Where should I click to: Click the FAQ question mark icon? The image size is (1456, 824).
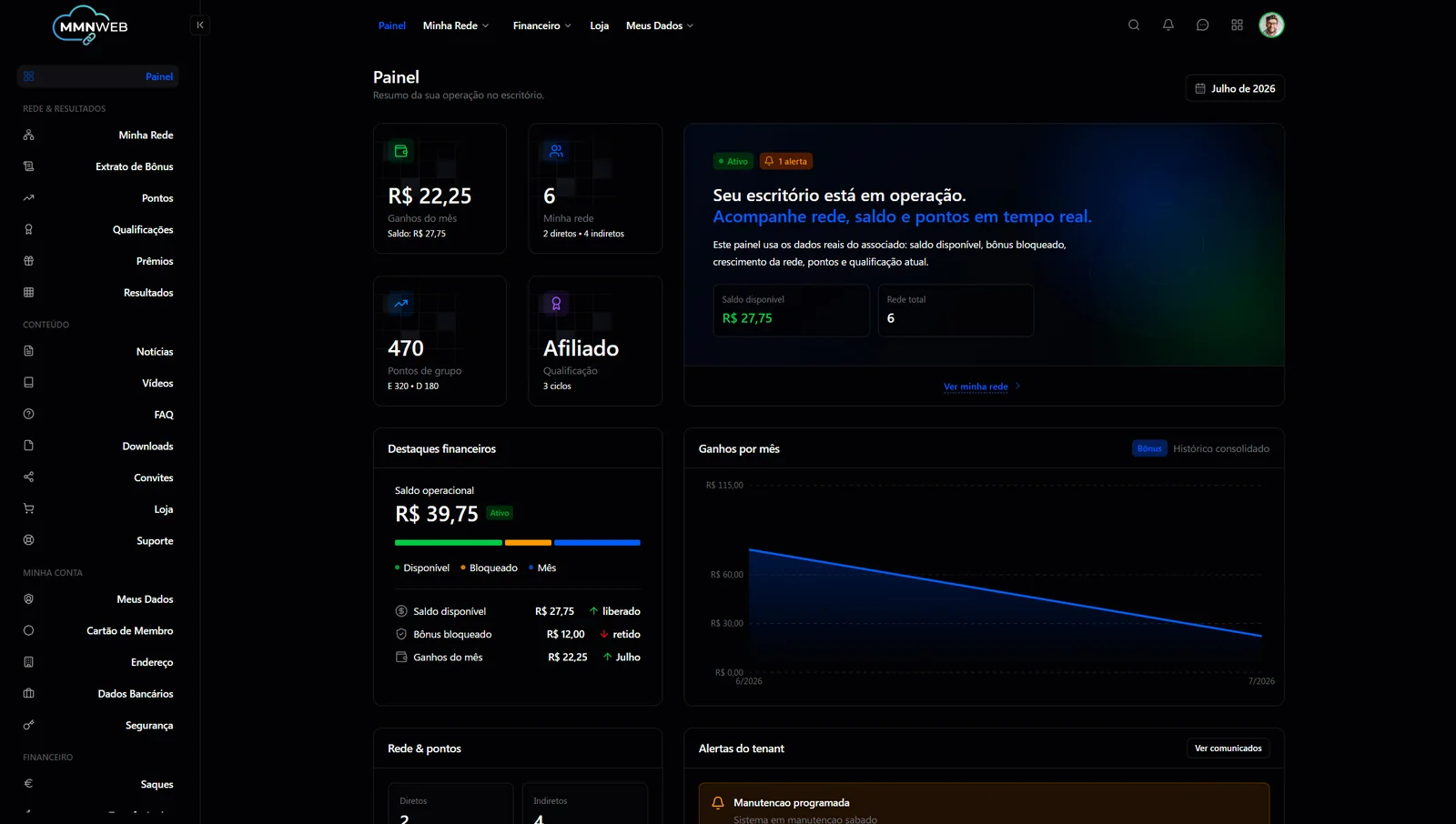(29, 414)
